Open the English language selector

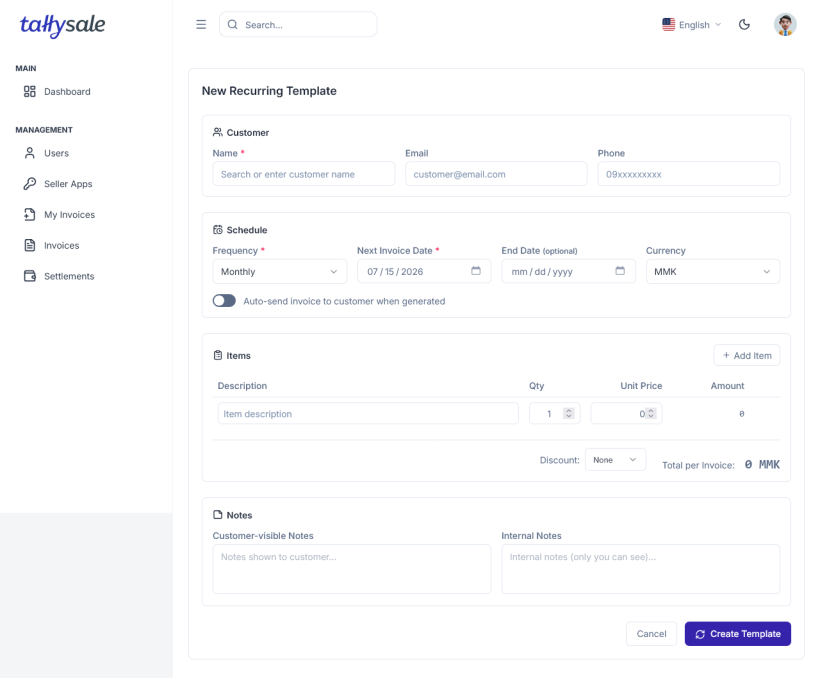click(x=691, y=25)
